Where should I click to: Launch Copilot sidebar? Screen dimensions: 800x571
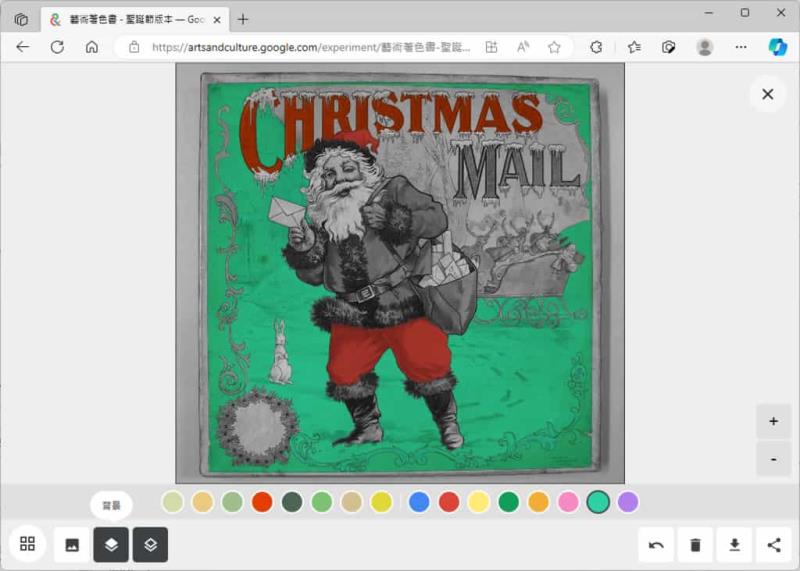(x=778, y=47)
